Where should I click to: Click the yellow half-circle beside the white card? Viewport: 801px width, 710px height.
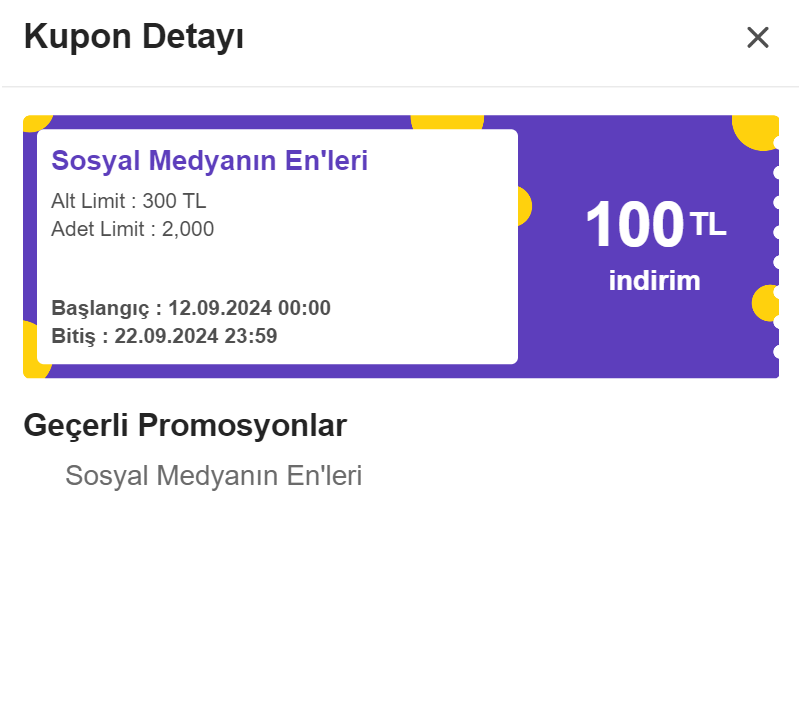524,206
